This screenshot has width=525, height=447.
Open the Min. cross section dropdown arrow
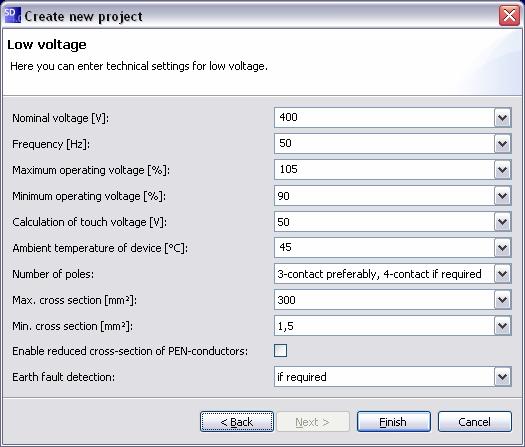pyautogui.click(x=503, y=326)
